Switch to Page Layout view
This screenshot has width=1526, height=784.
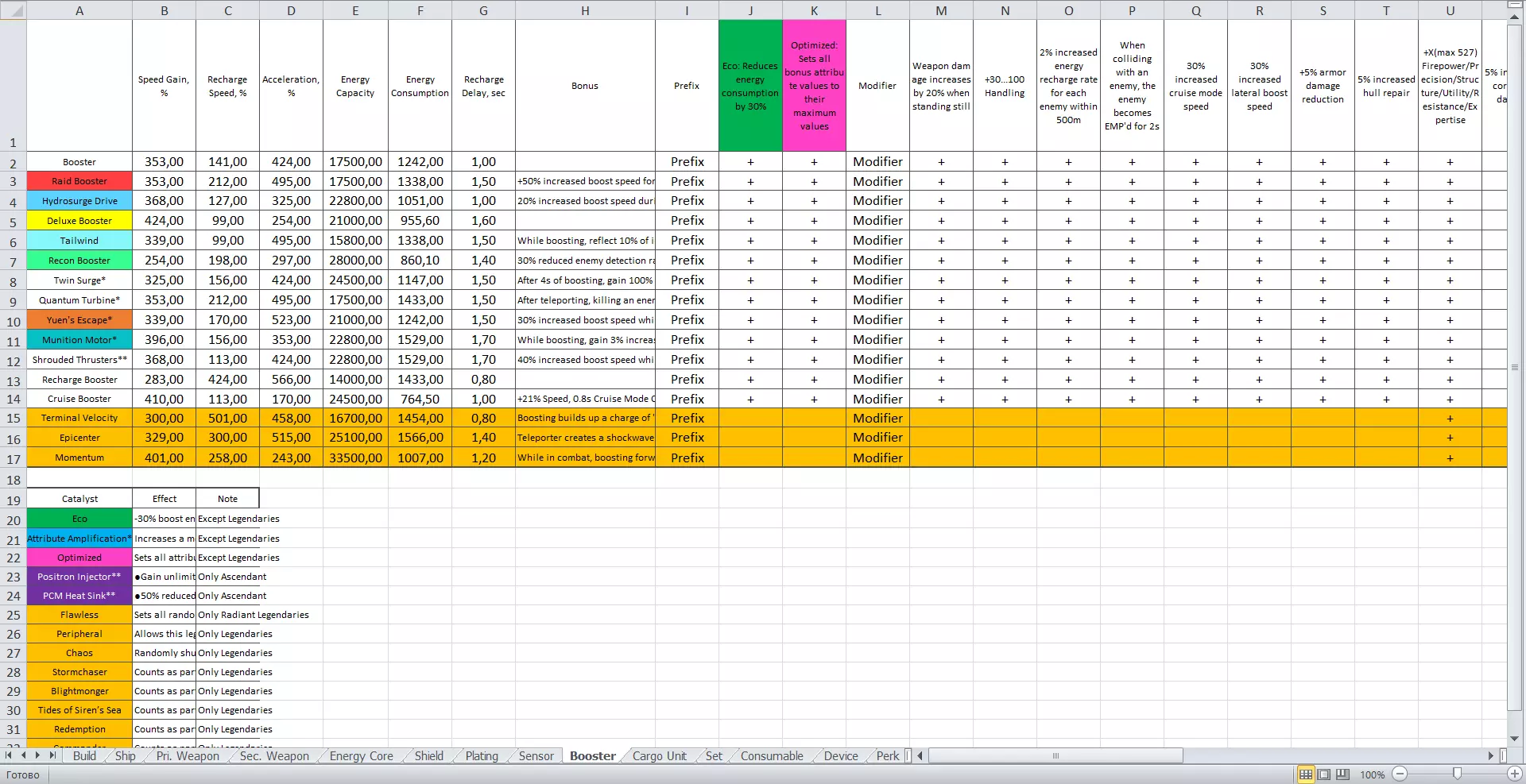[x=1324, y=774]
